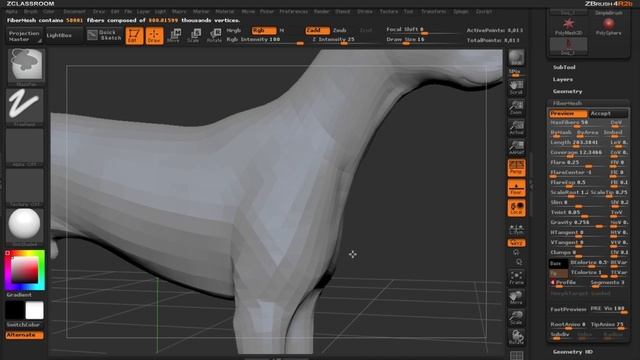Screen dimensions: 640x360
Task: Click the Draw Size slider
Action: click(422, 40)
